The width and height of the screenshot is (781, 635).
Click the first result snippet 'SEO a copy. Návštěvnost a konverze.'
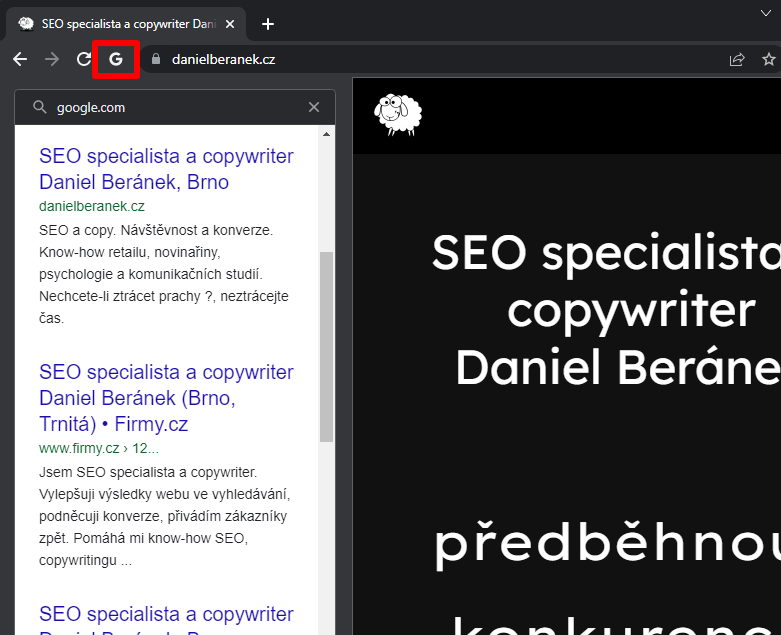(x=156, y=231)
